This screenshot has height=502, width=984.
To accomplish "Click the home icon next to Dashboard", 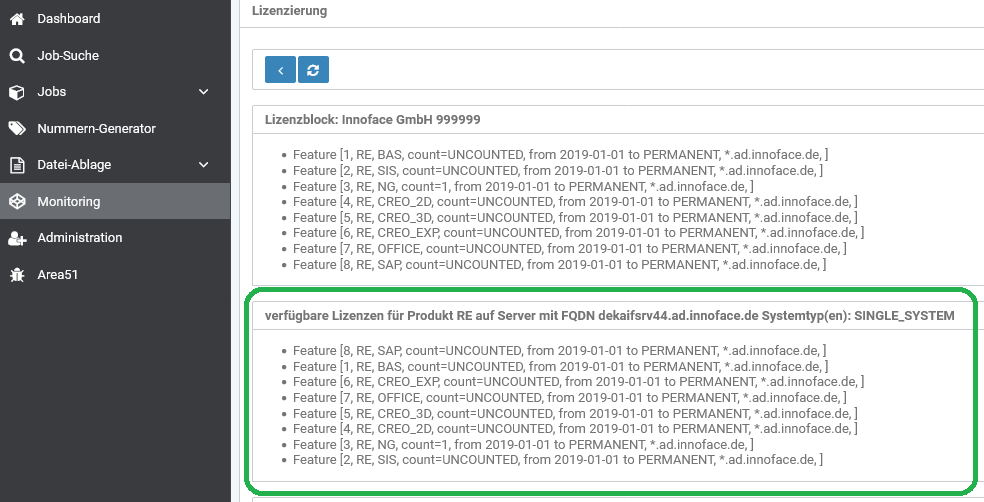I will (x=17, y=19).
